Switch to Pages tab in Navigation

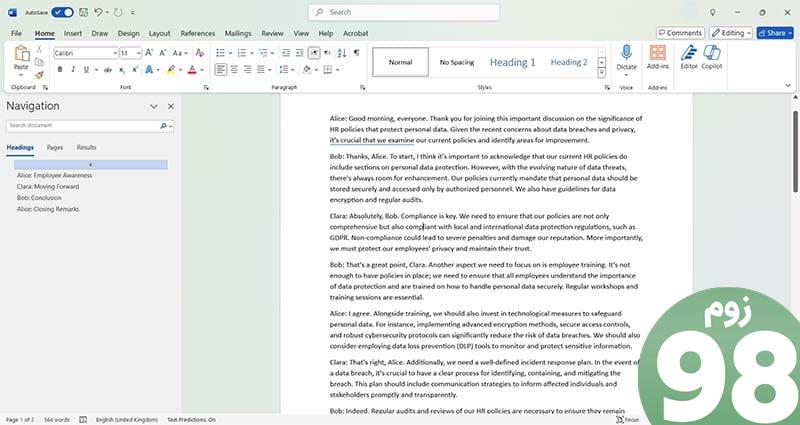click(55, 147)
